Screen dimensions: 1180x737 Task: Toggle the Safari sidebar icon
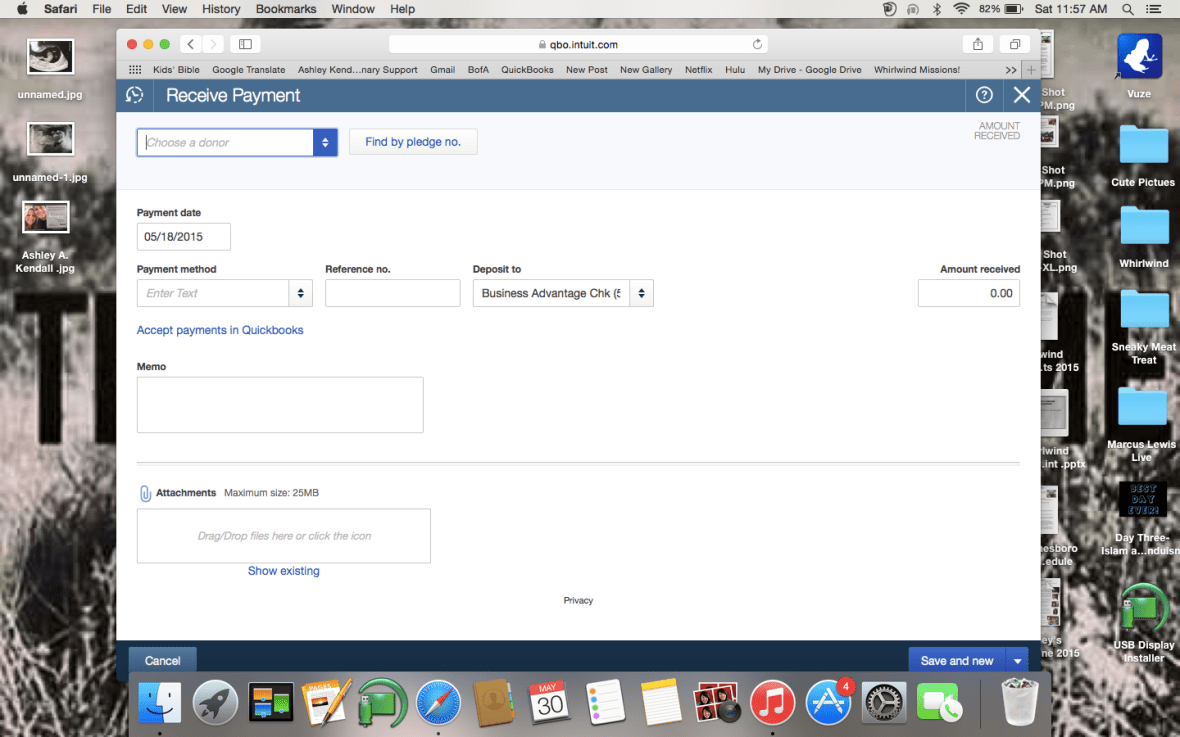click(245, 44)
